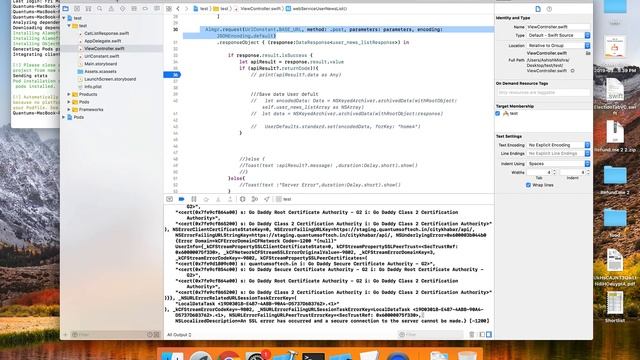Open the Find navigator magnifier icon
640x360 pixels.
click(x=100, y=9)
